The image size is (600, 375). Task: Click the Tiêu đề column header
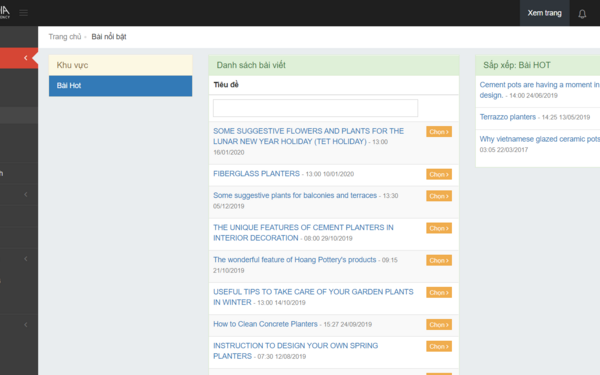tap(226, 85)
